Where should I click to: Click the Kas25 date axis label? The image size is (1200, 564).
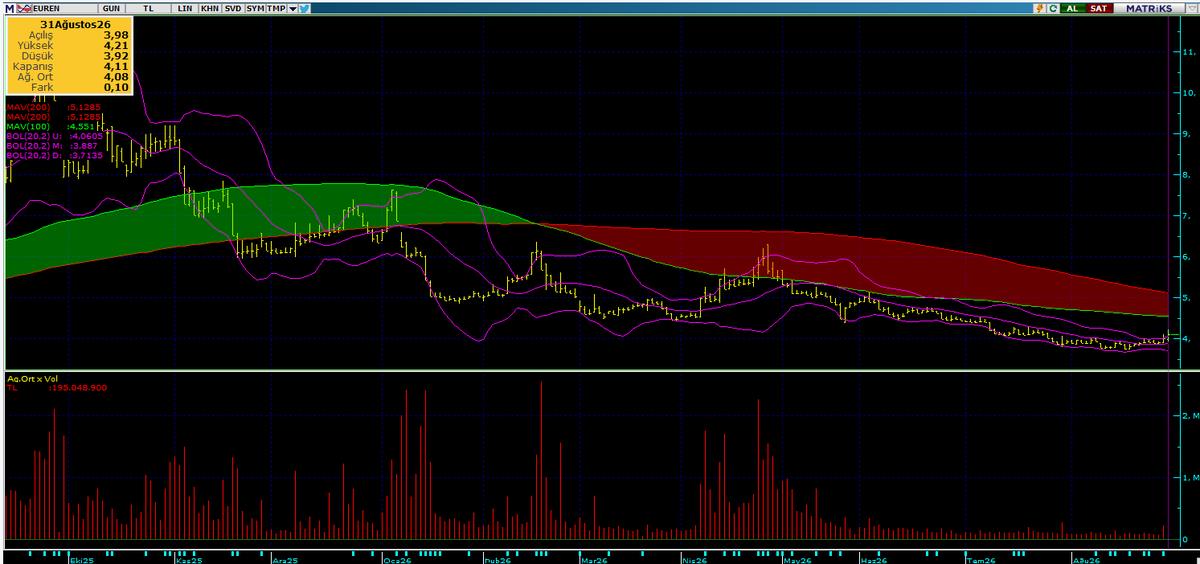pos(189,560)
